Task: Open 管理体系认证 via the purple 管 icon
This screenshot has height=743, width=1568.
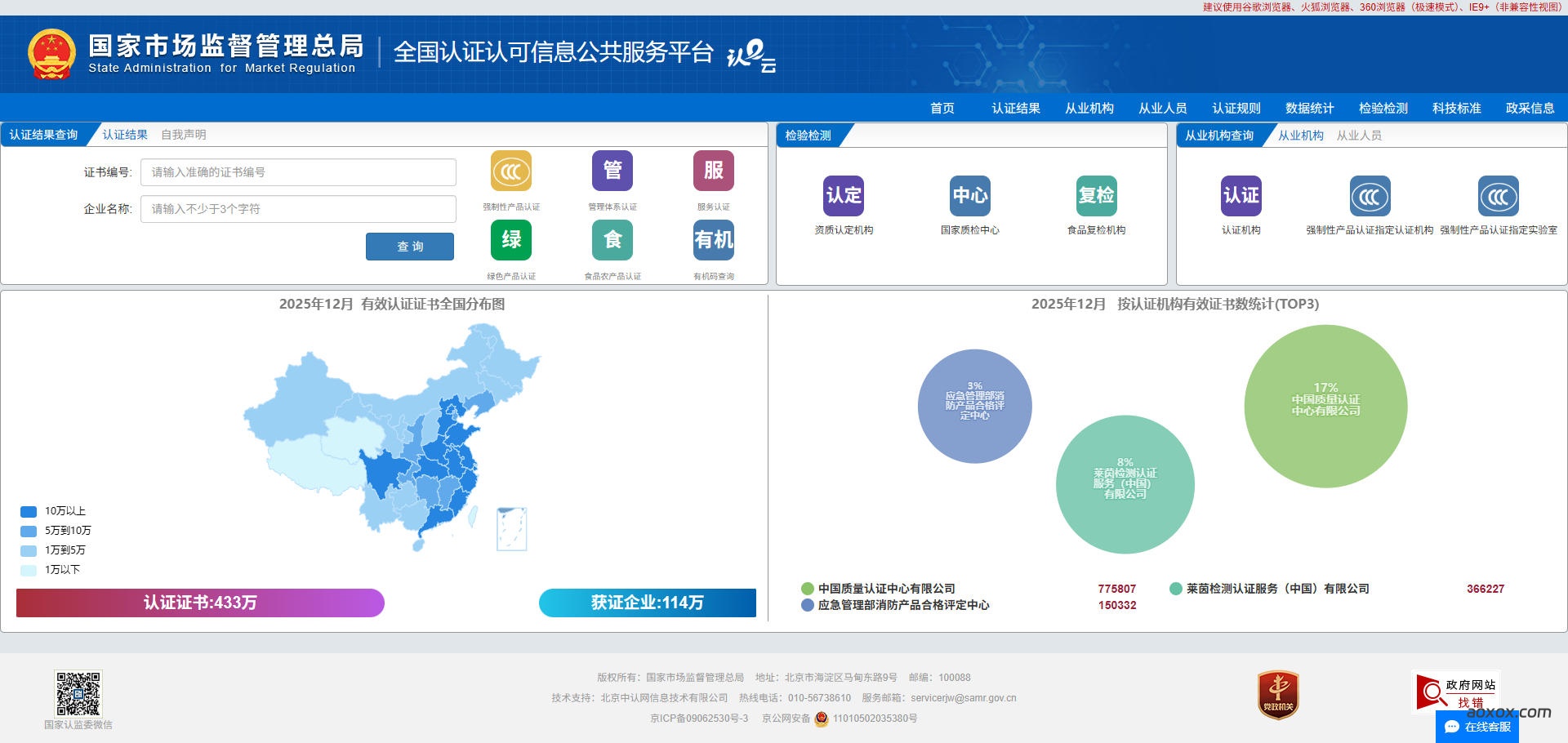Action: point(612,171)
